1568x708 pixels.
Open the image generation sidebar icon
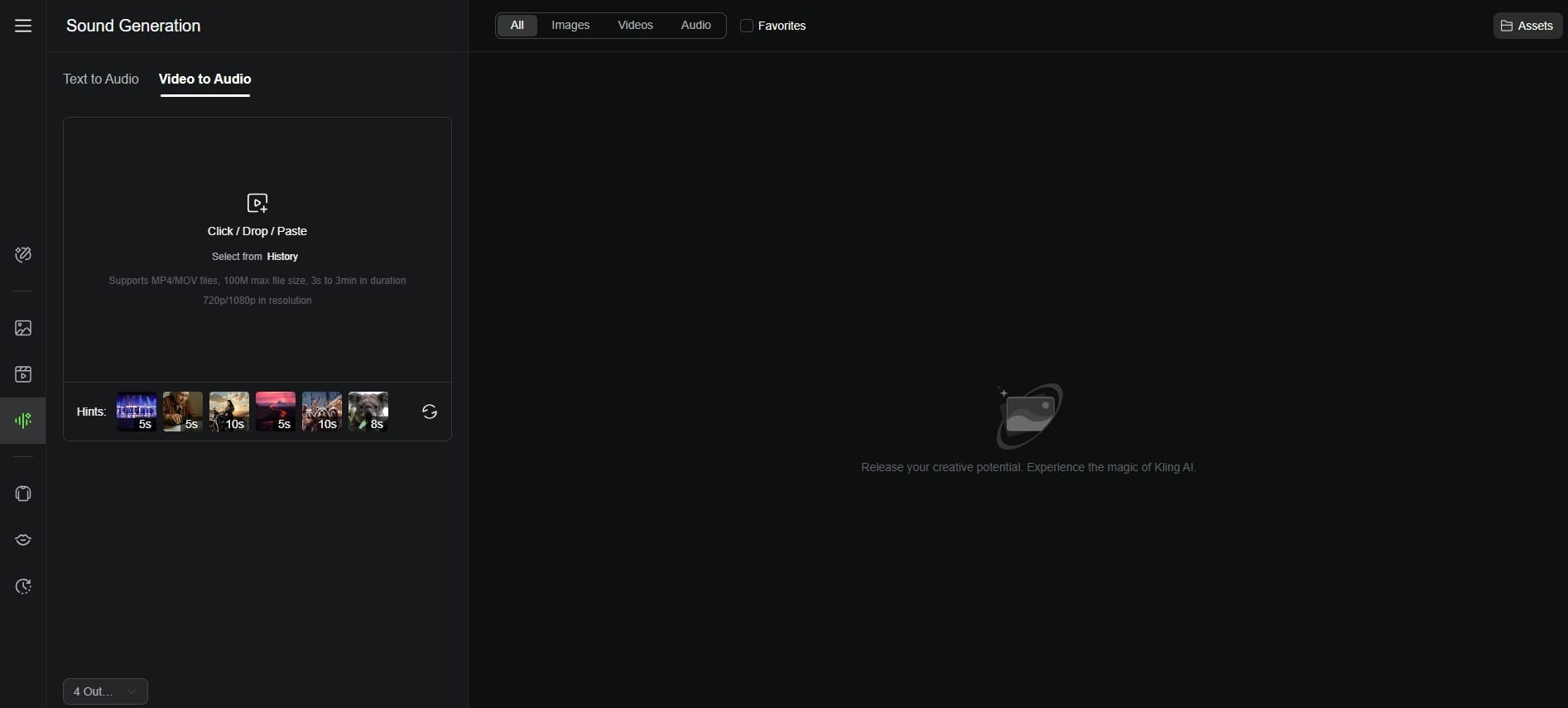click(x=23, y=328)
